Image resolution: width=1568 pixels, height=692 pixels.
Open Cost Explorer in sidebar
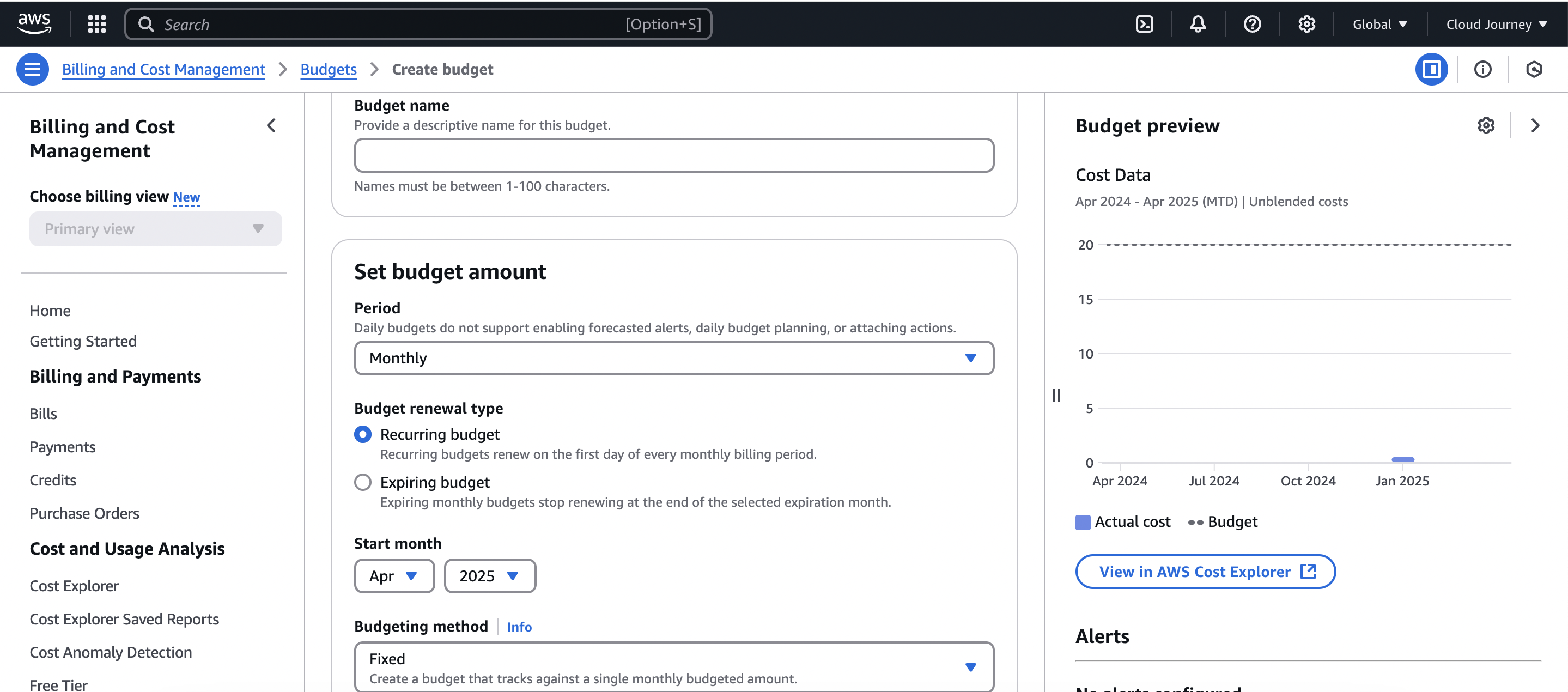pos(74,586)
